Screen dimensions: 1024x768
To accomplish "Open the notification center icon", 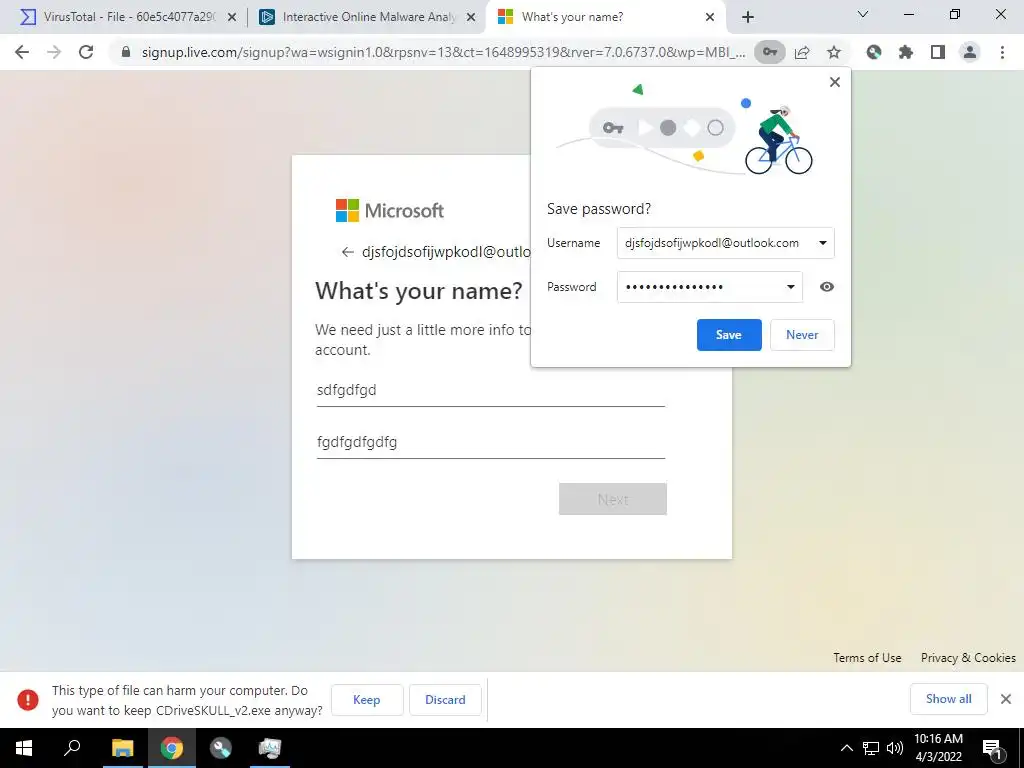I will click(x=993, y=748).
